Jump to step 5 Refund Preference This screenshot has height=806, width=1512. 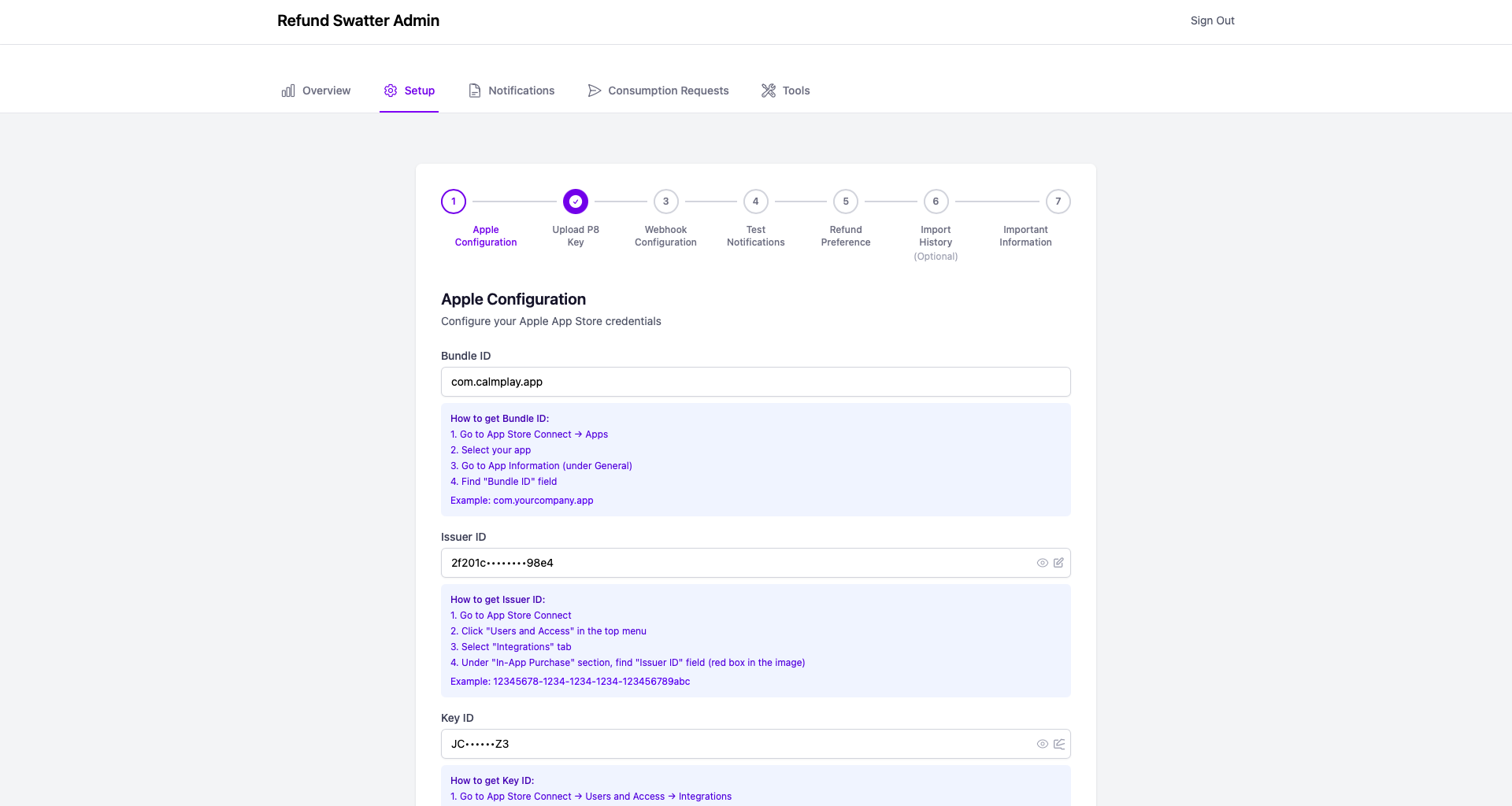846,201
